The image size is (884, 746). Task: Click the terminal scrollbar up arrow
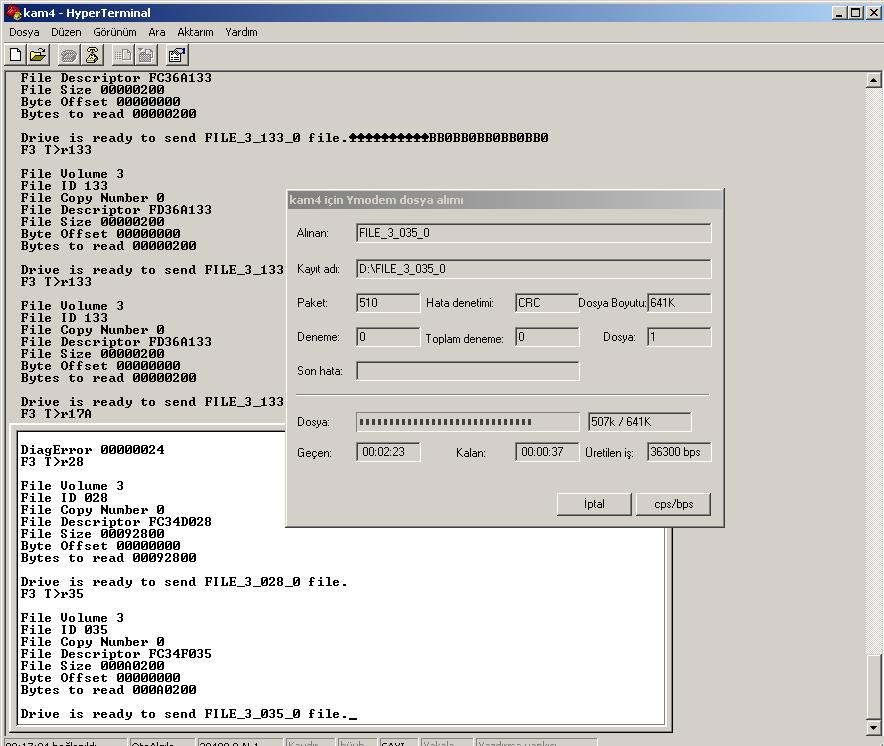[x=873, y=80]
